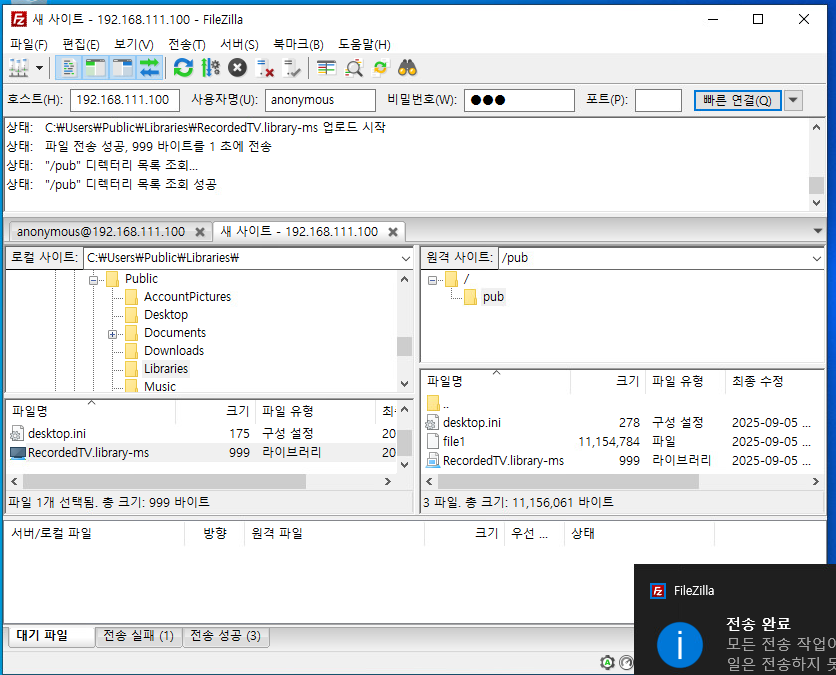The width and height of the screenshot is (836, 675).
Task: Click the 빠른 연결(Q) button
Action: point(737,100)
